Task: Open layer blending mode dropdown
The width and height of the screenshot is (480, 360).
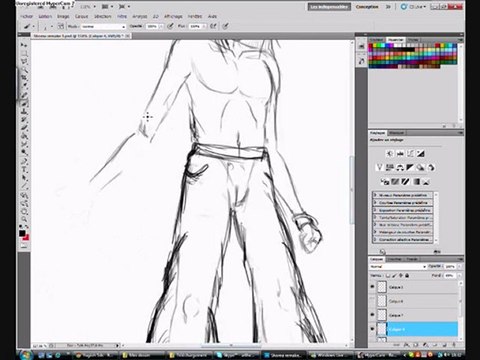Action: [x=398, y=267]
